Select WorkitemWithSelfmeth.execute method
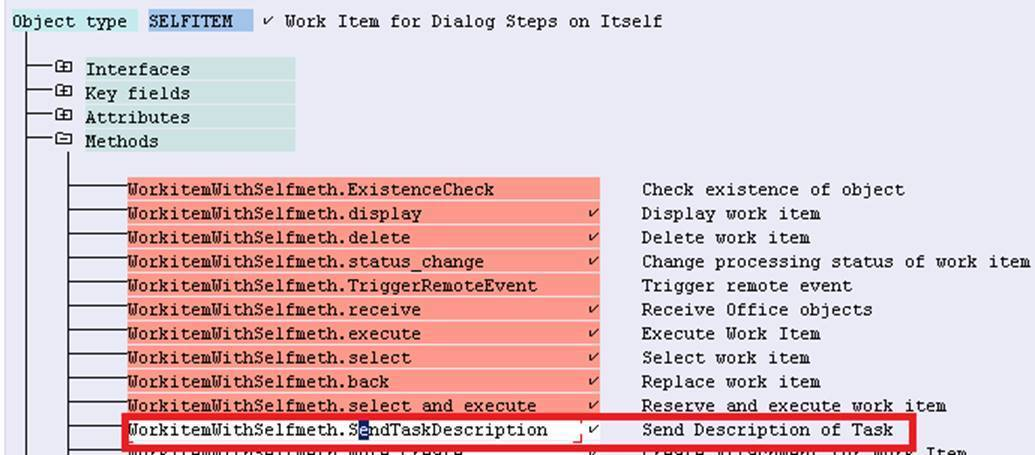 coord(274,334)
